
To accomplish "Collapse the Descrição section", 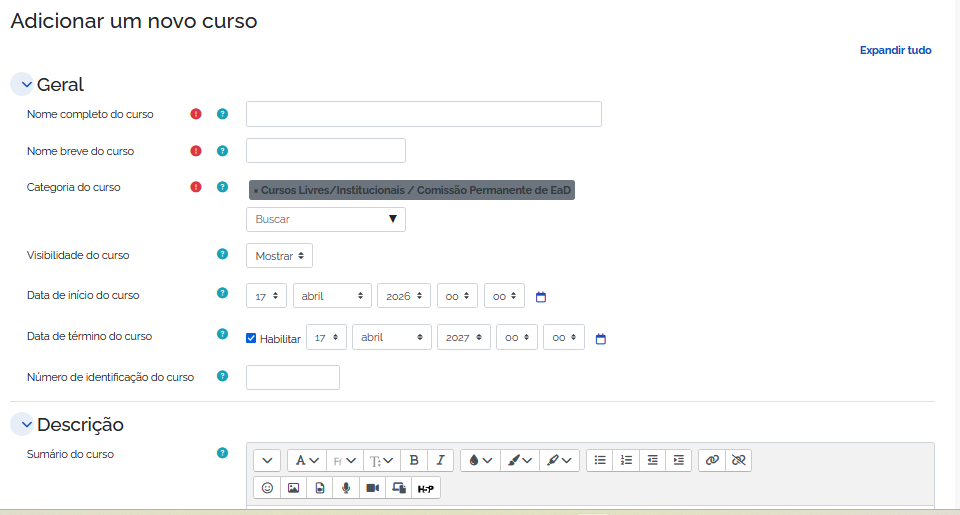I will 26,425.
